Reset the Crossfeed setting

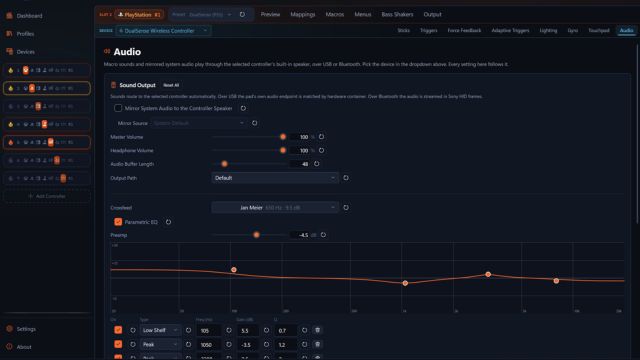point(346,207)
